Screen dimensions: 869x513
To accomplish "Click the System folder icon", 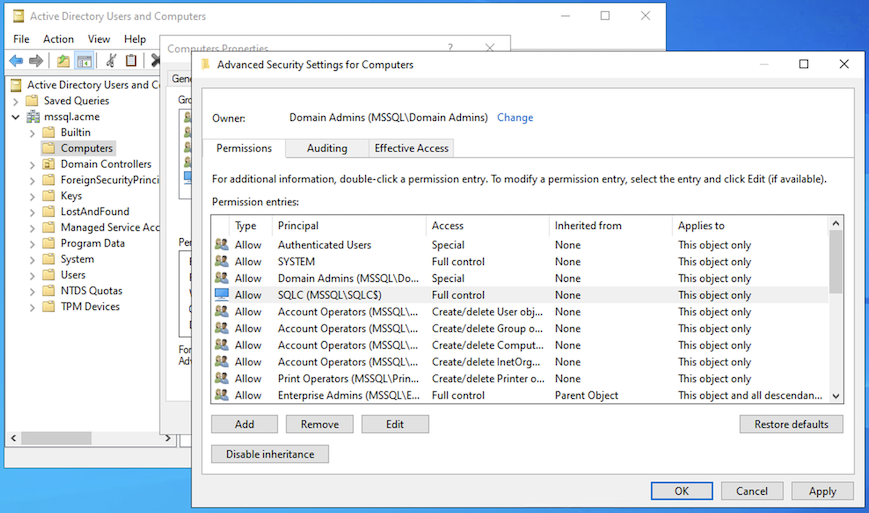I will point(49,259).
